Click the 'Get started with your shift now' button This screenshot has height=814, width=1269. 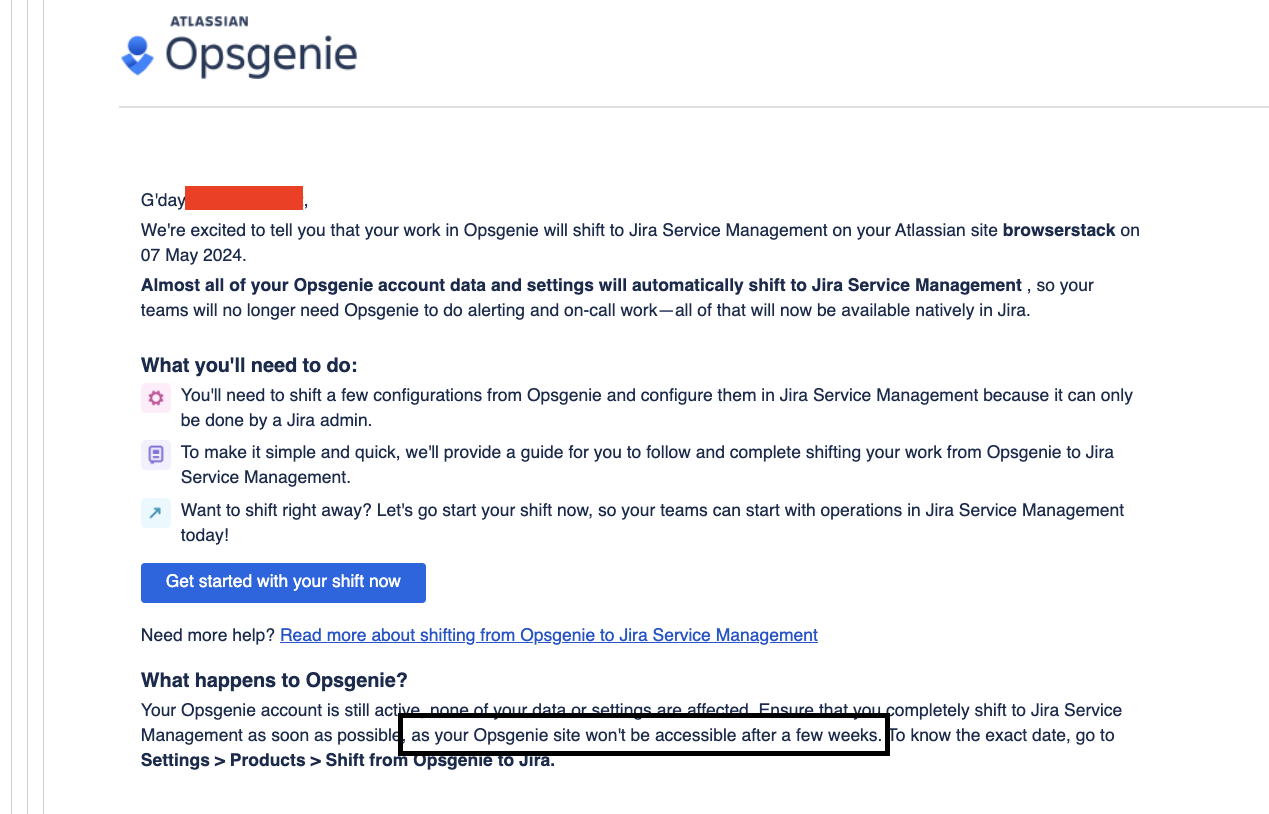click(x=283, y=582)
